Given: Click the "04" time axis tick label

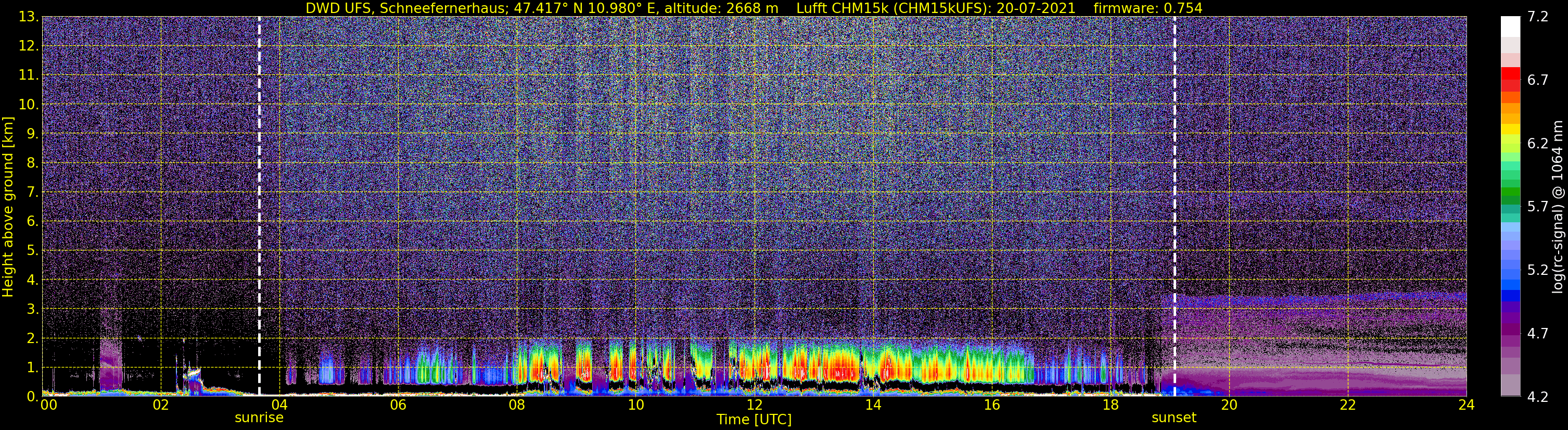Looking at the screenshot, I should (279, 404).
